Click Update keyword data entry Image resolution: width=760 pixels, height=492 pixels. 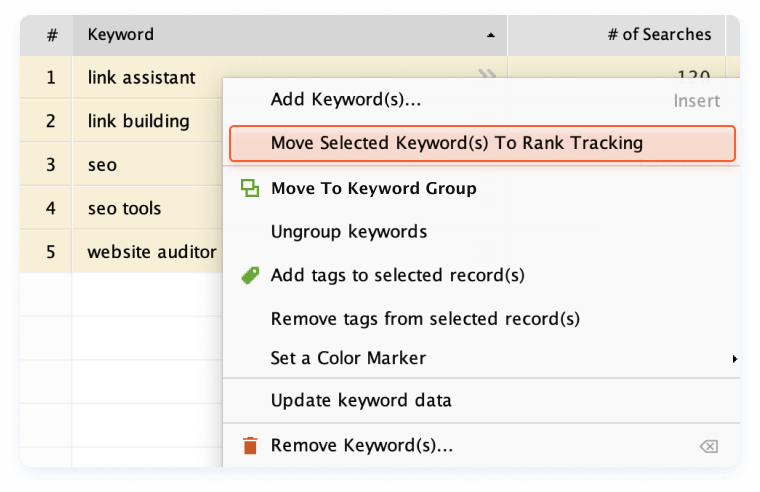(x=361, y=401)
